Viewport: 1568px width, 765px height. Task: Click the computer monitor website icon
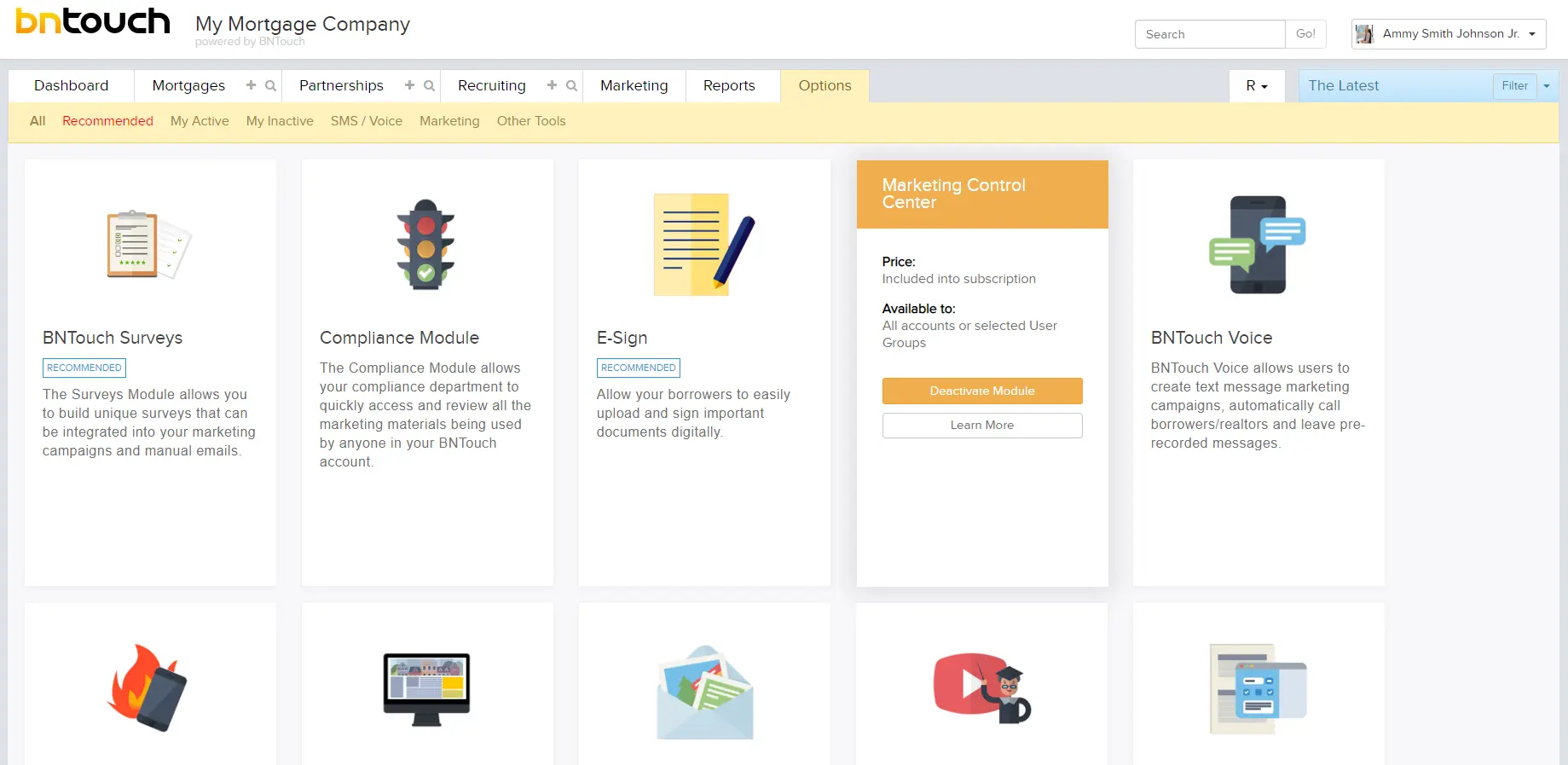(x=426, y=689)
